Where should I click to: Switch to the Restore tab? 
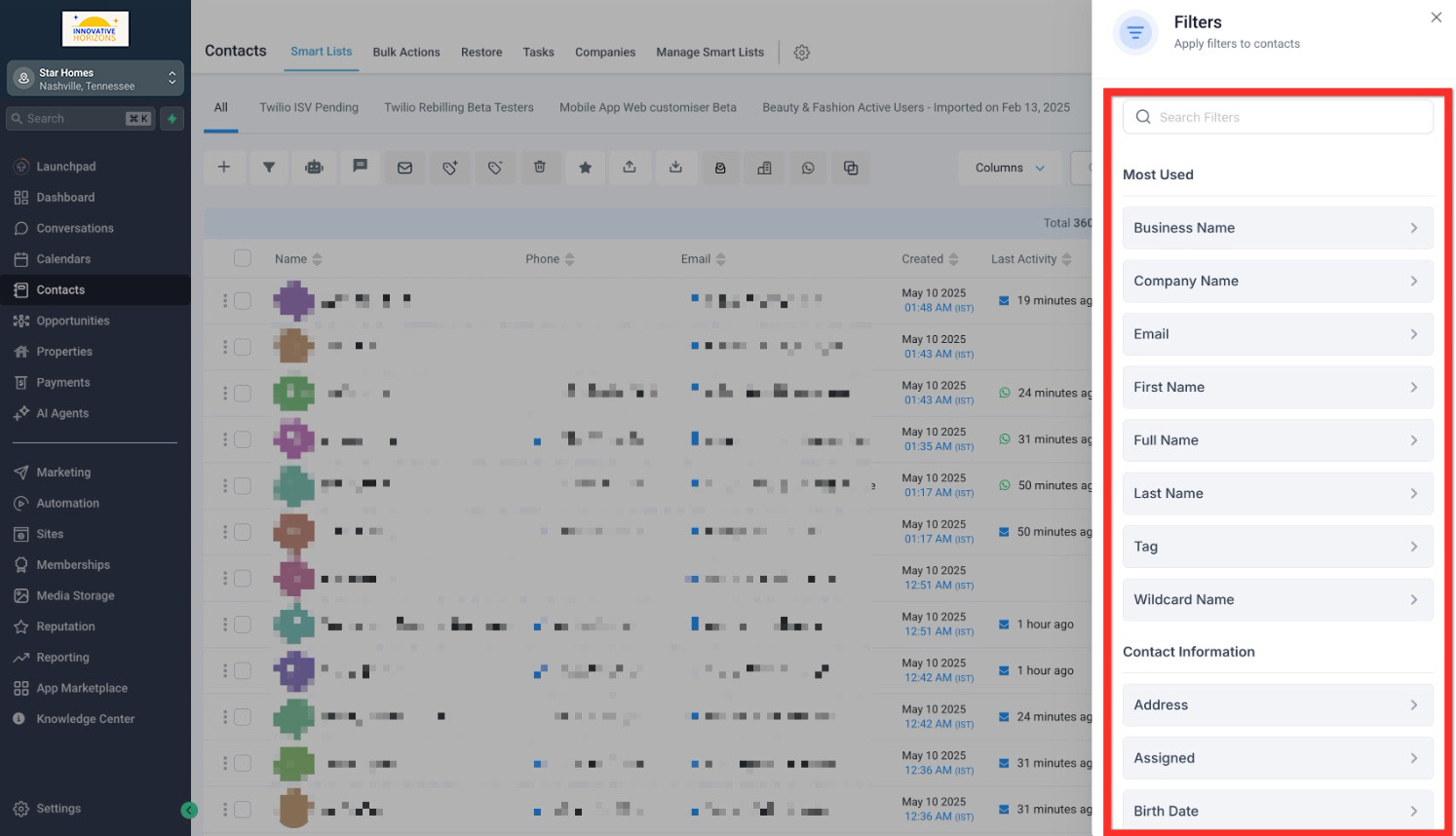(x=481, y=53)
